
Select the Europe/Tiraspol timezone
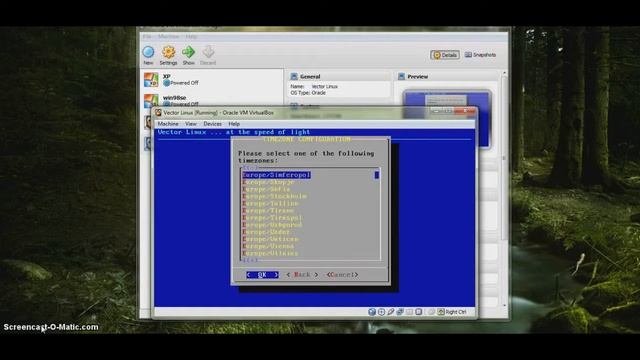coord(272,218)
